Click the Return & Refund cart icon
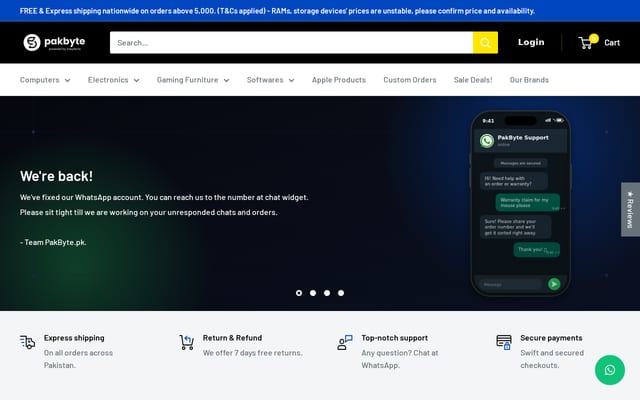Image resolution: width=640 pixels, height=400 pixels. [187, 342]
